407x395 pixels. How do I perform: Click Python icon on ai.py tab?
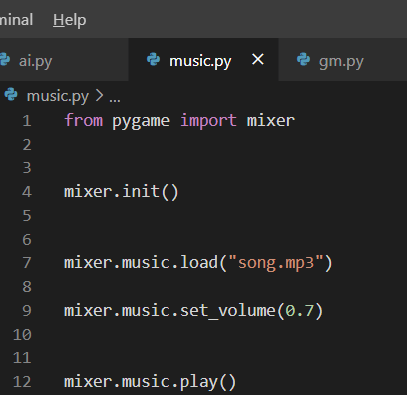pos(5,59)
